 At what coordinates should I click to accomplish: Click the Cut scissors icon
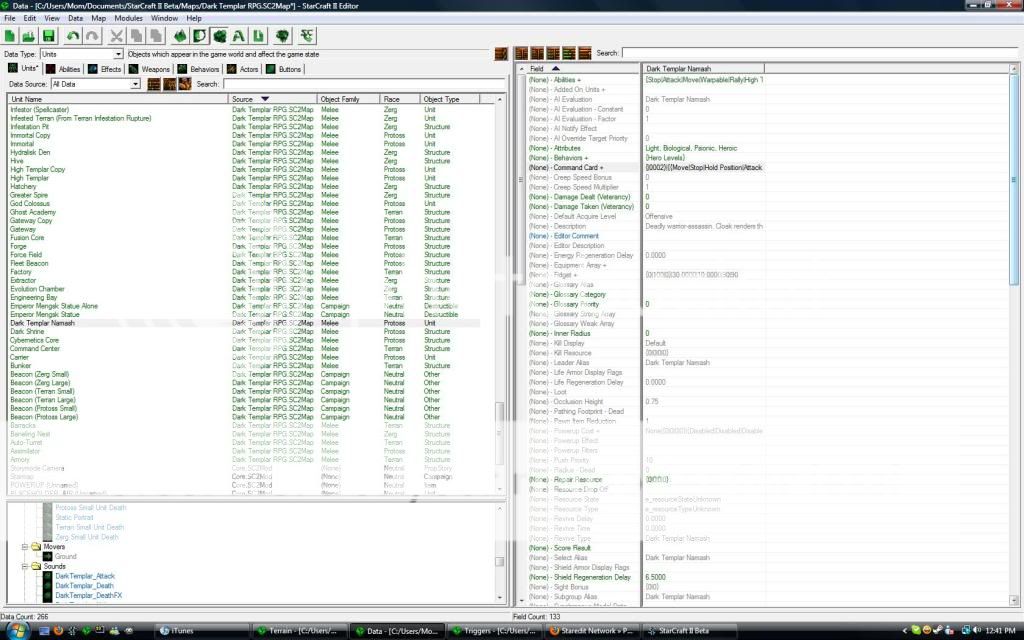[x=116, y=36]
